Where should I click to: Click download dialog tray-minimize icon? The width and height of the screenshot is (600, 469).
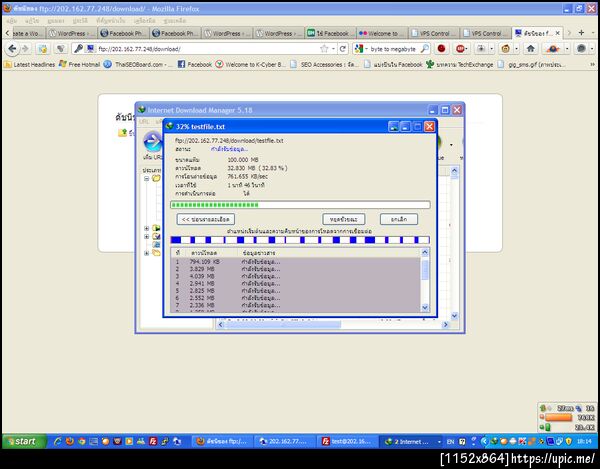393,127
